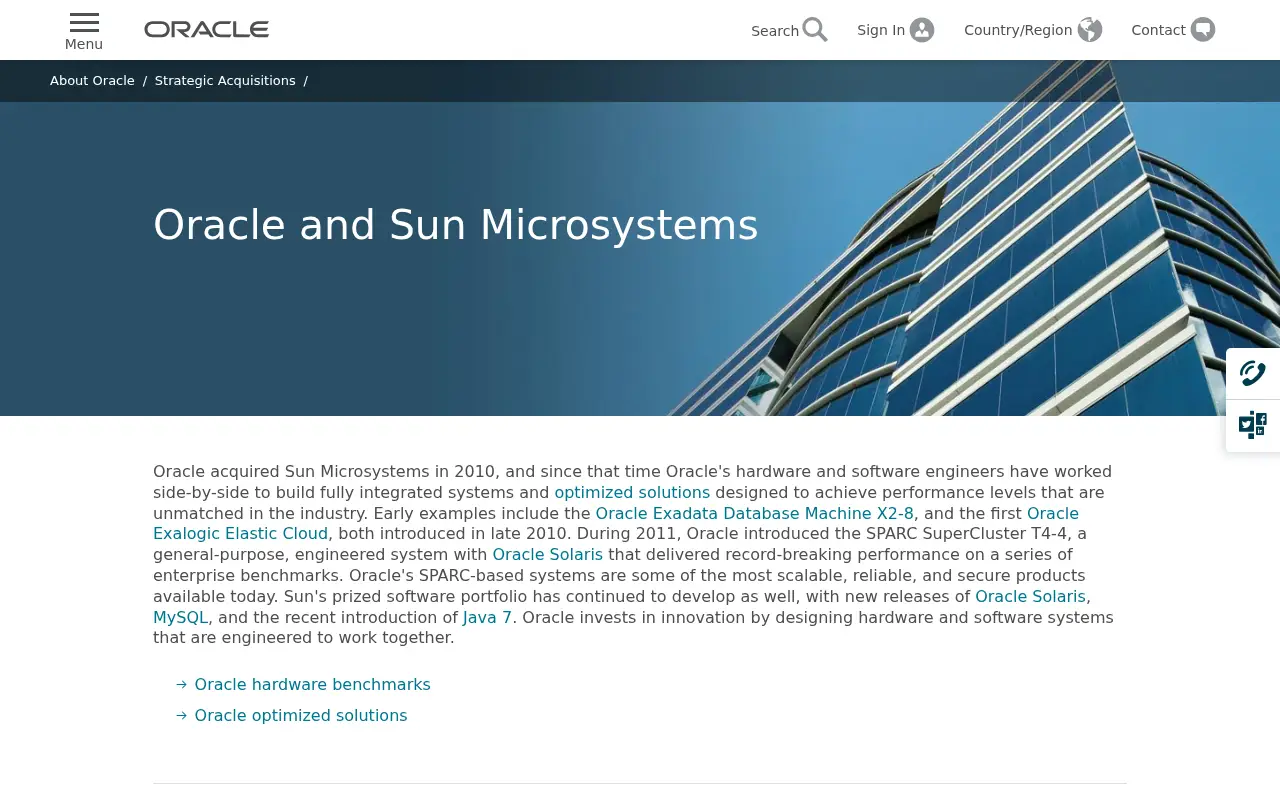The image size is (1280, 800).
Task: Open Oracle Exadata Database Machine X2-8 link
Action: 754,514
